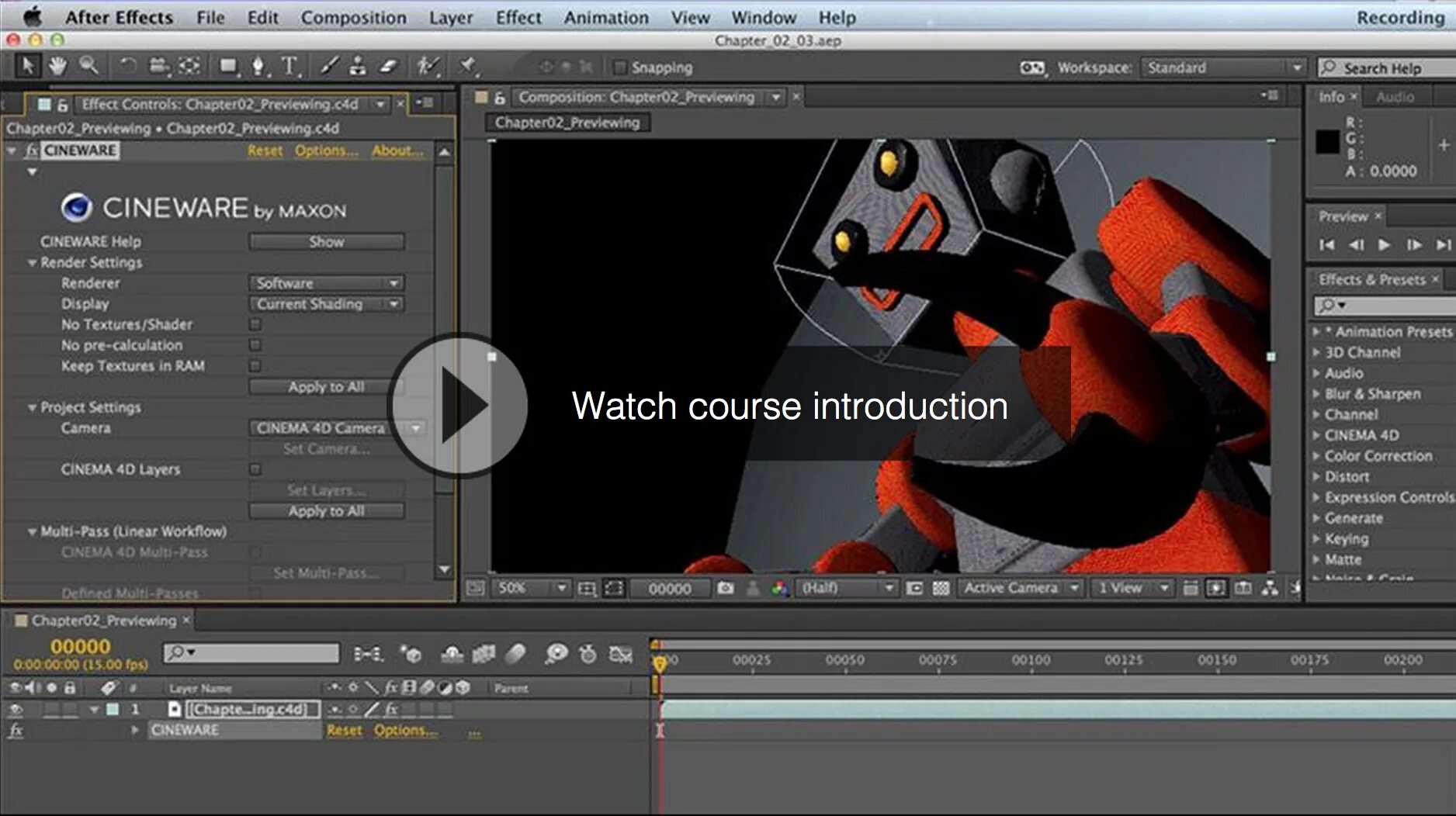Open the show channel color icon
This screenshot has width=1456, height=816.
tap(779, 589)
